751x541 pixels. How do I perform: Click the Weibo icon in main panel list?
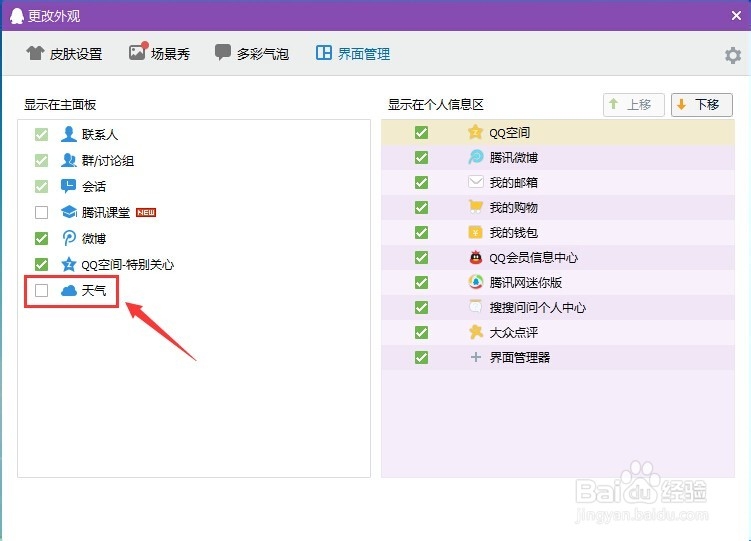pyautogui.click(x=69, y=238)
